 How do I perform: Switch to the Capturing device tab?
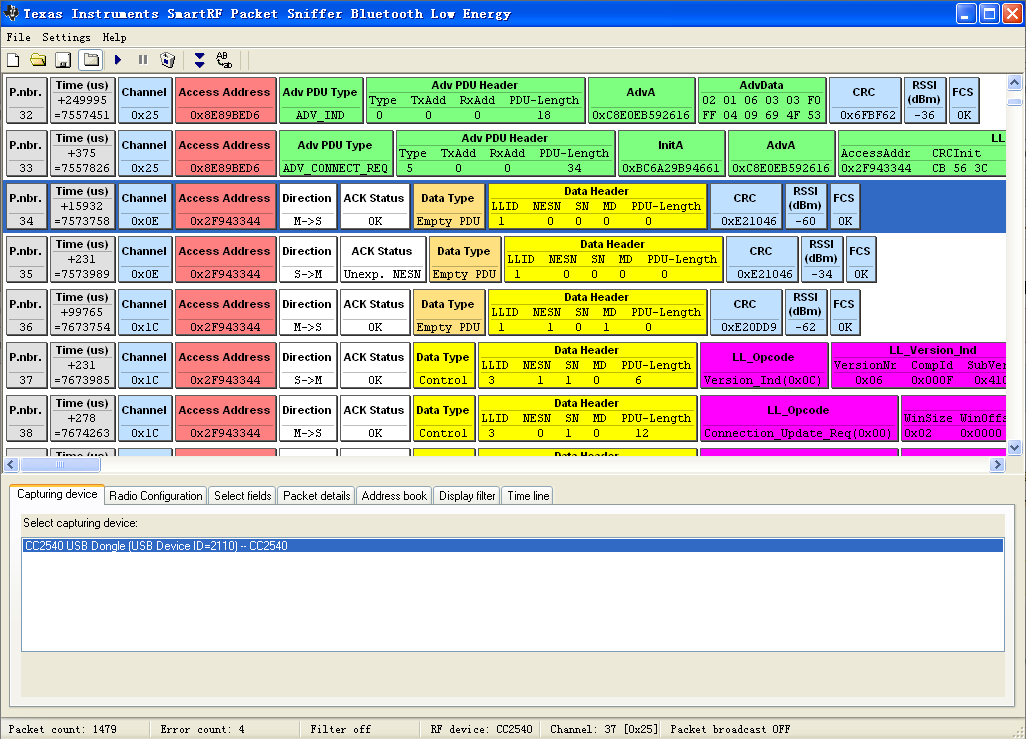[x=57, y=494]
